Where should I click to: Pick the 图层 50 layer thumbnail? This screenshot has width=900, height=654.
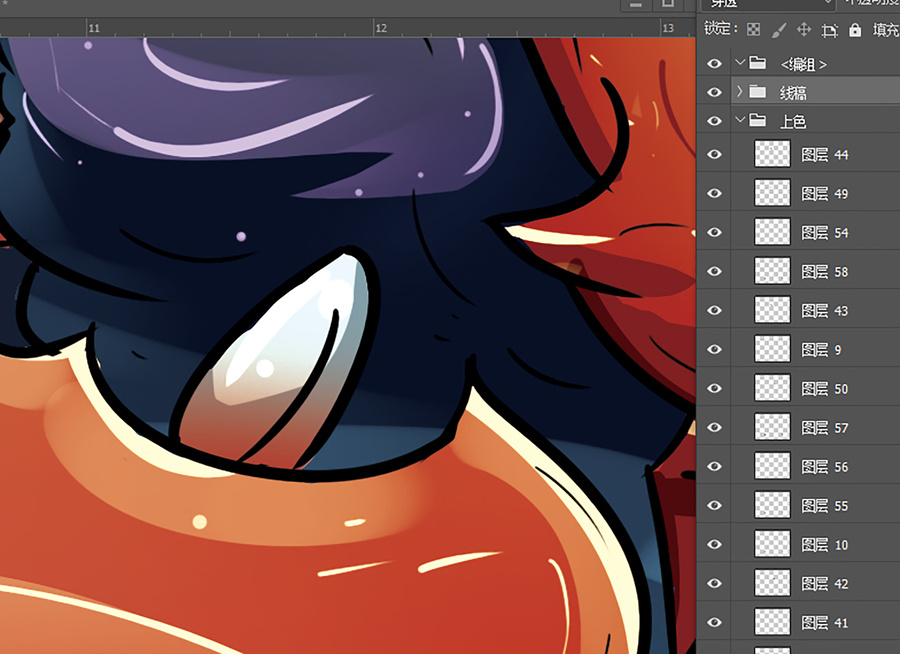pos(772,388)
